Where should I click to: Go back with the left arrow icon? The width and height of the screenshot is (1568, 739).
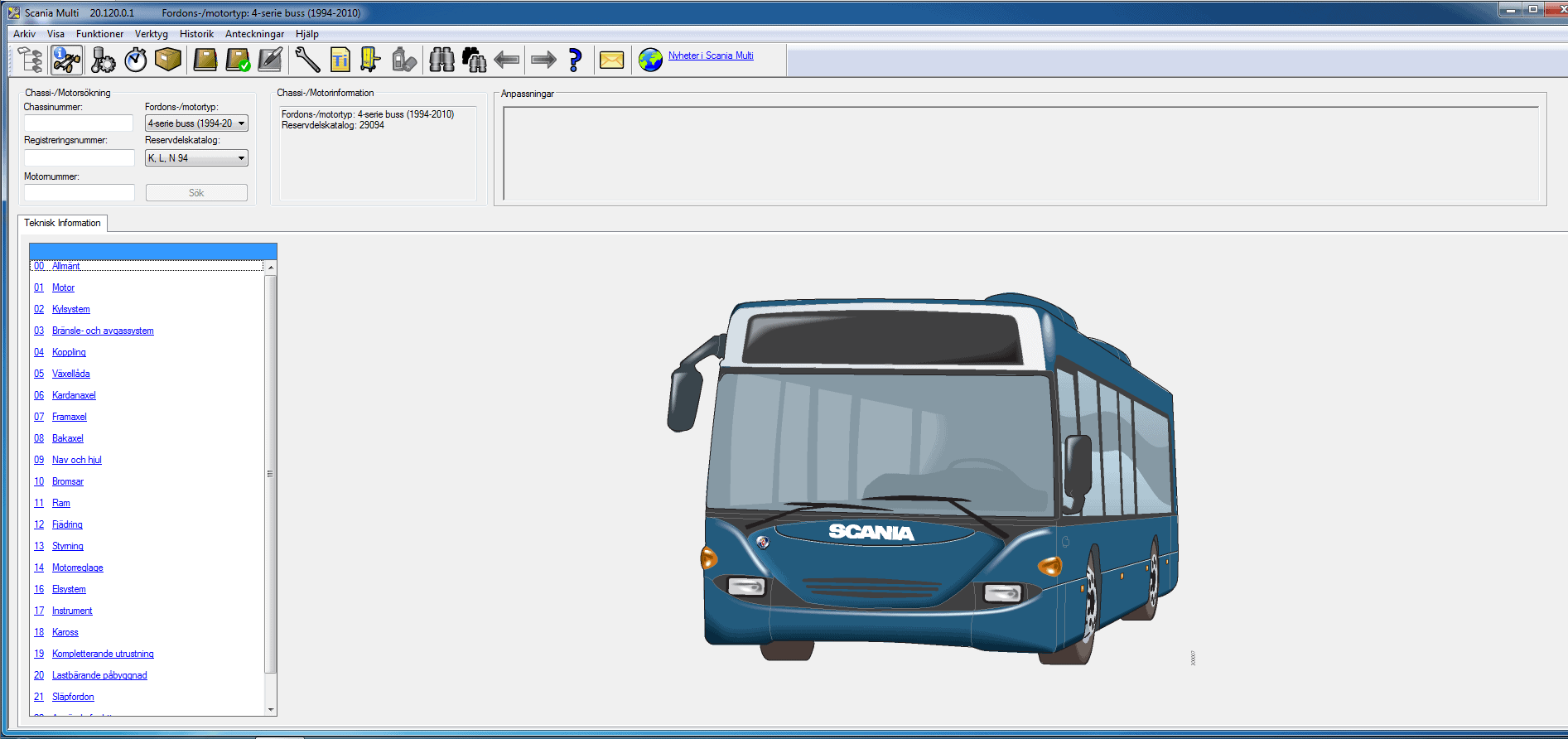[506, 60]
